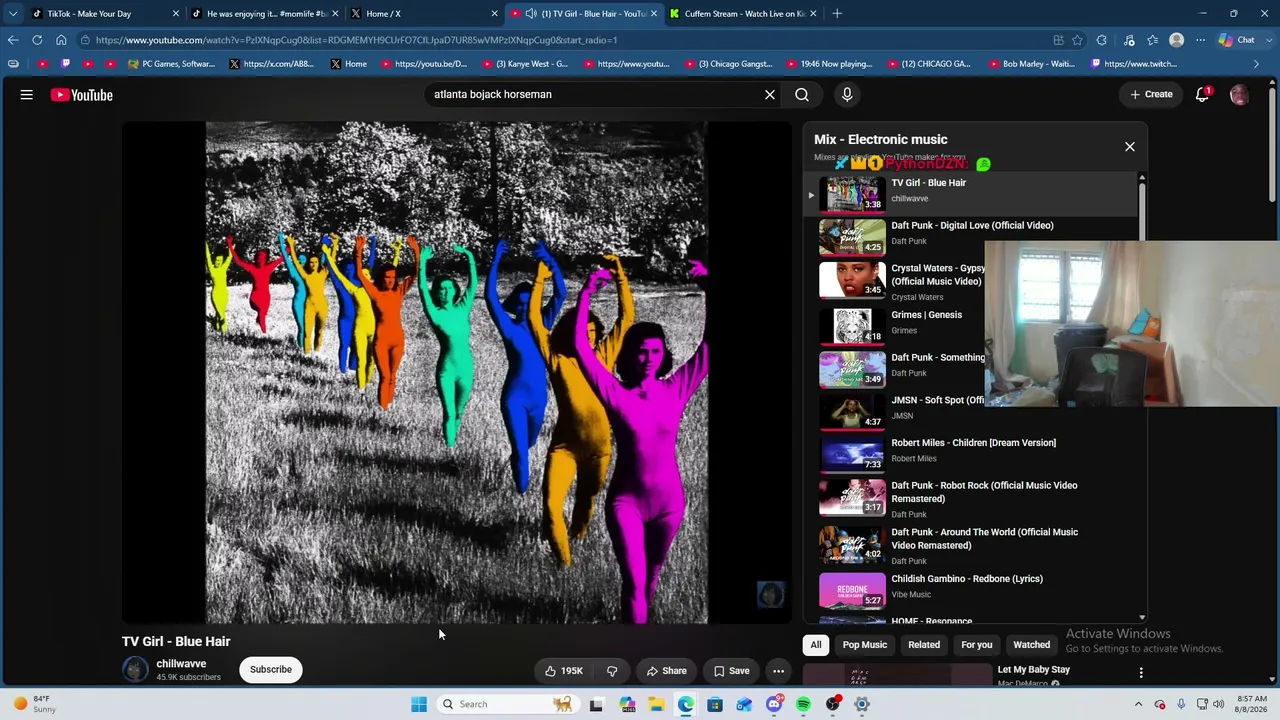Open File Explorer from taskbar
Image resolution: width=1280 pixels, height=720 pixels.
(656, 704)
